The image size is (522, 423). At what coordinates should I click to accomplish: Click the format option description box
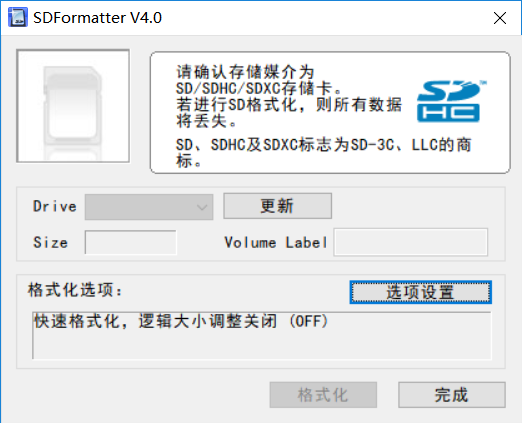click(x=262, y=335)
